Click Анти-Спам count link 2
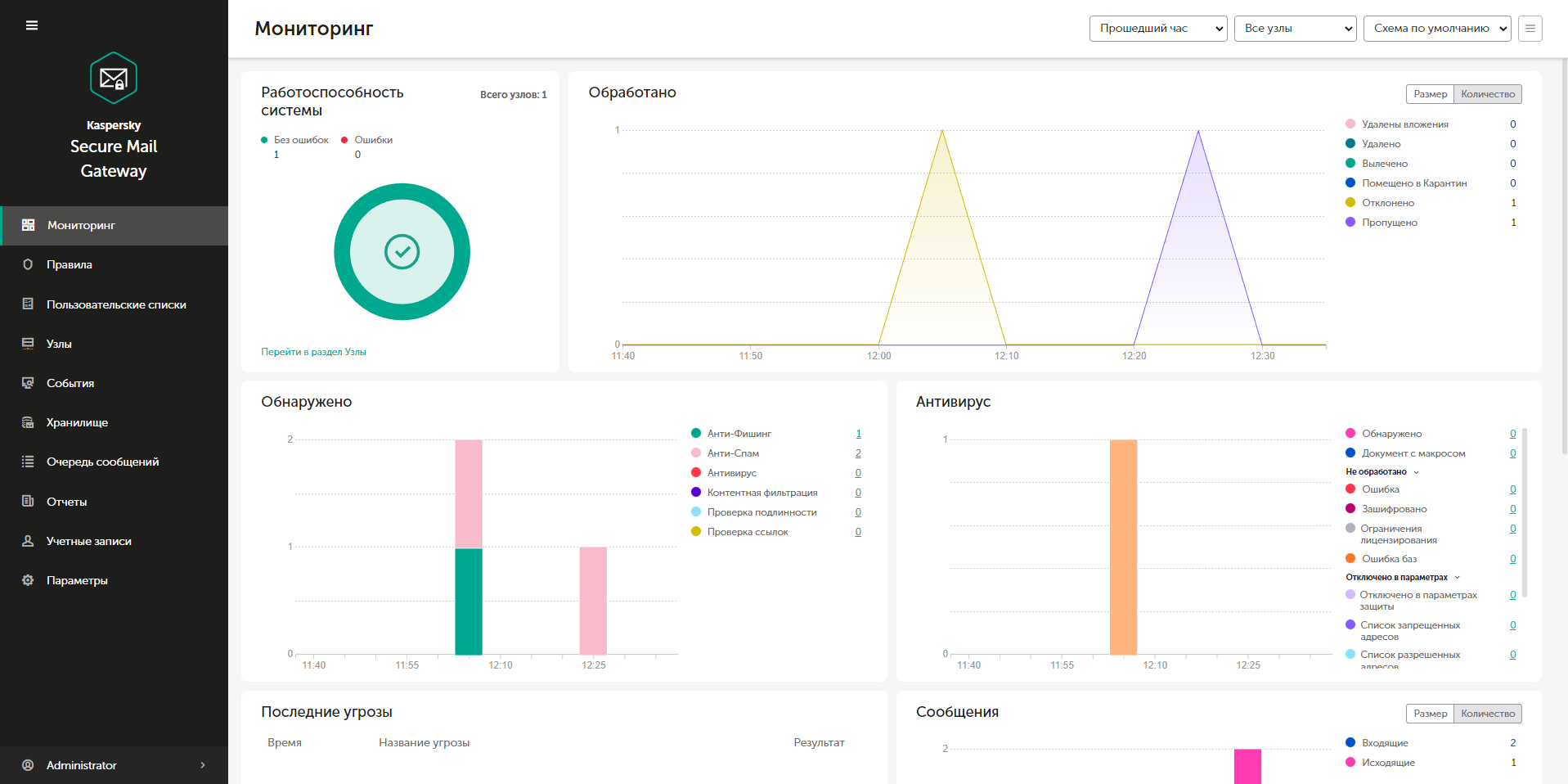Image resolution: width=1568 pixels, height=784 pixels. pos(858,453)
